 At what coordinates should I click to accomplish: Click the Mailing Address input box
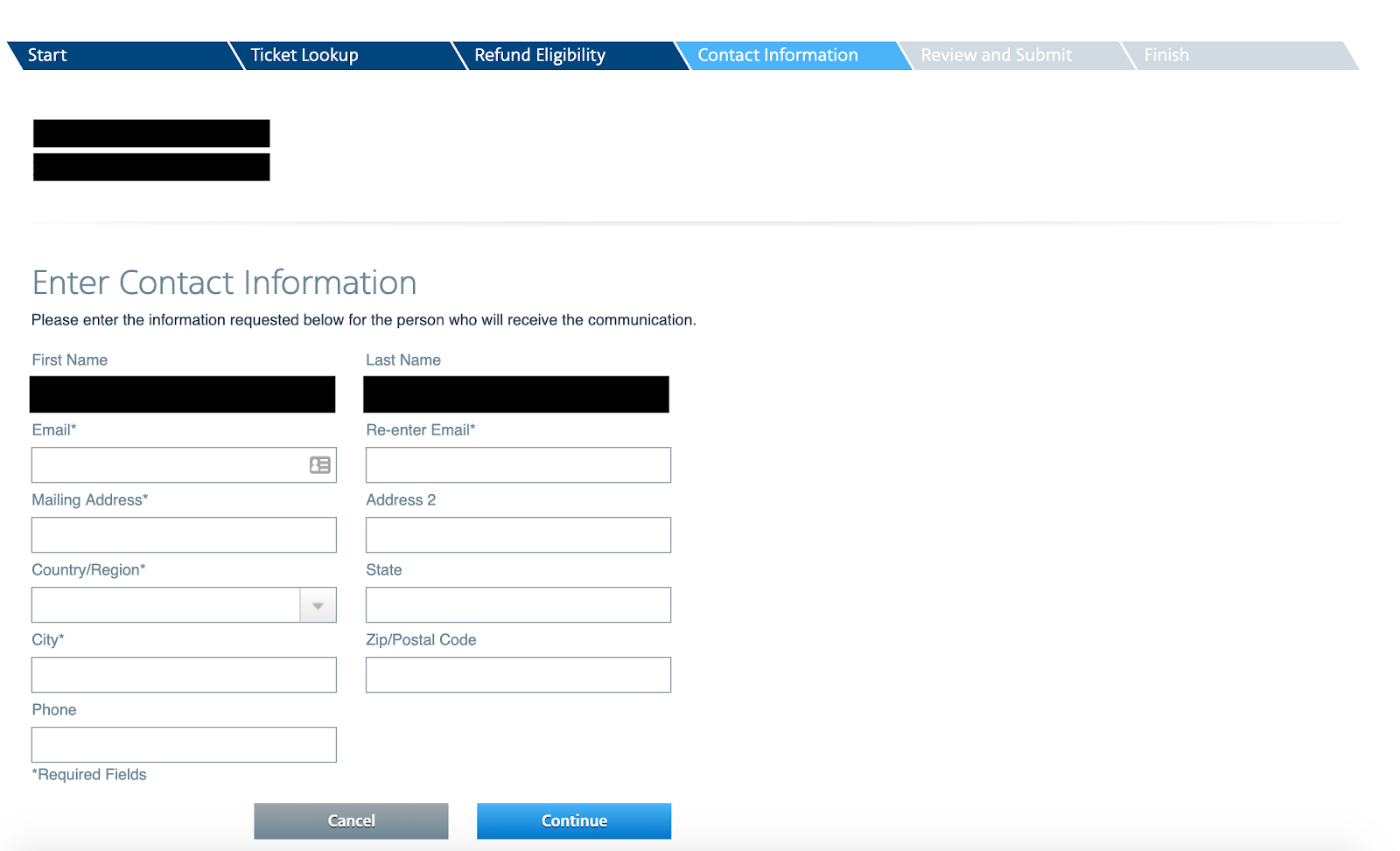pos(184,534)
